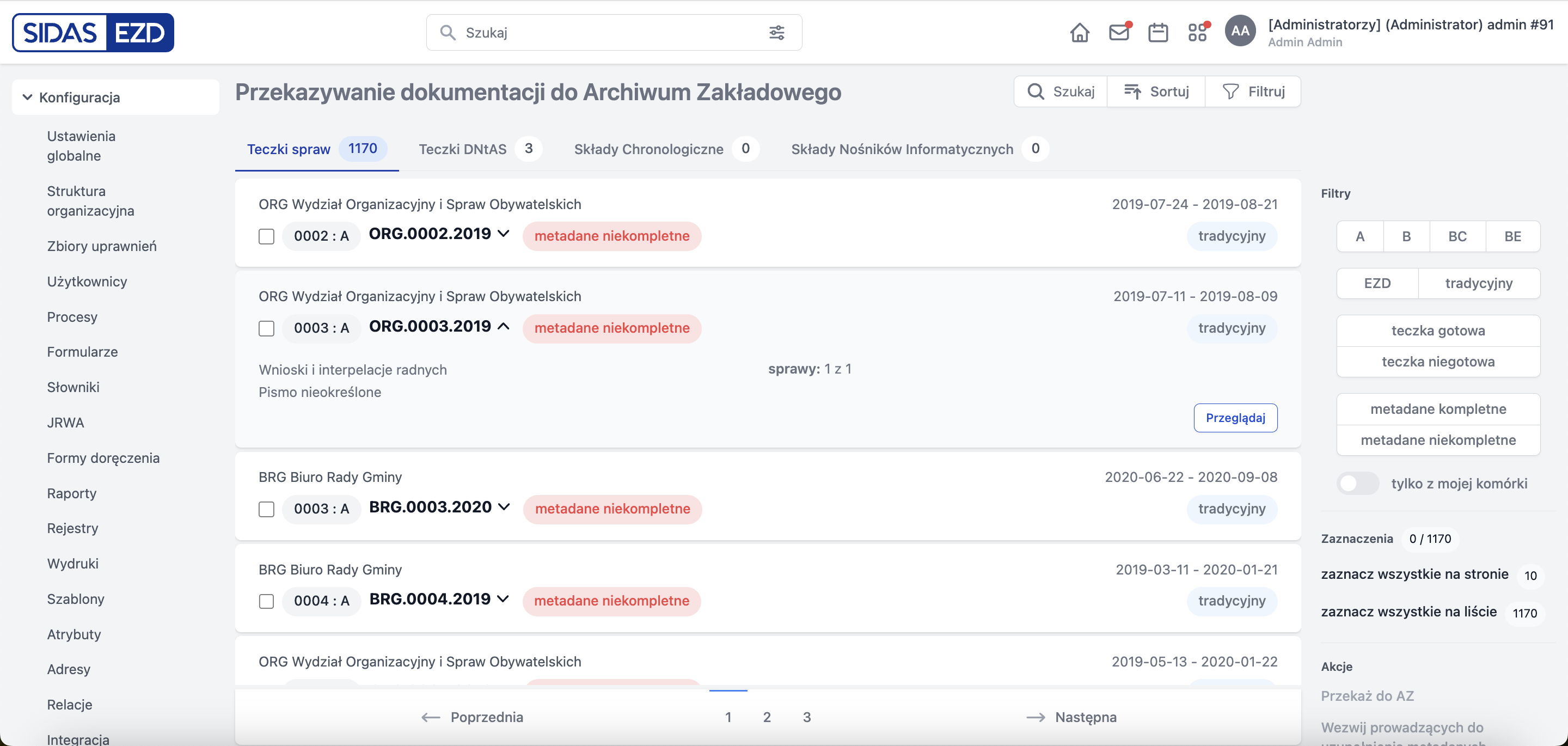Viewport: 1568px width, 746px height.
Task: Go to page 2
Action: pyautogui.click(x=767, y=717)
